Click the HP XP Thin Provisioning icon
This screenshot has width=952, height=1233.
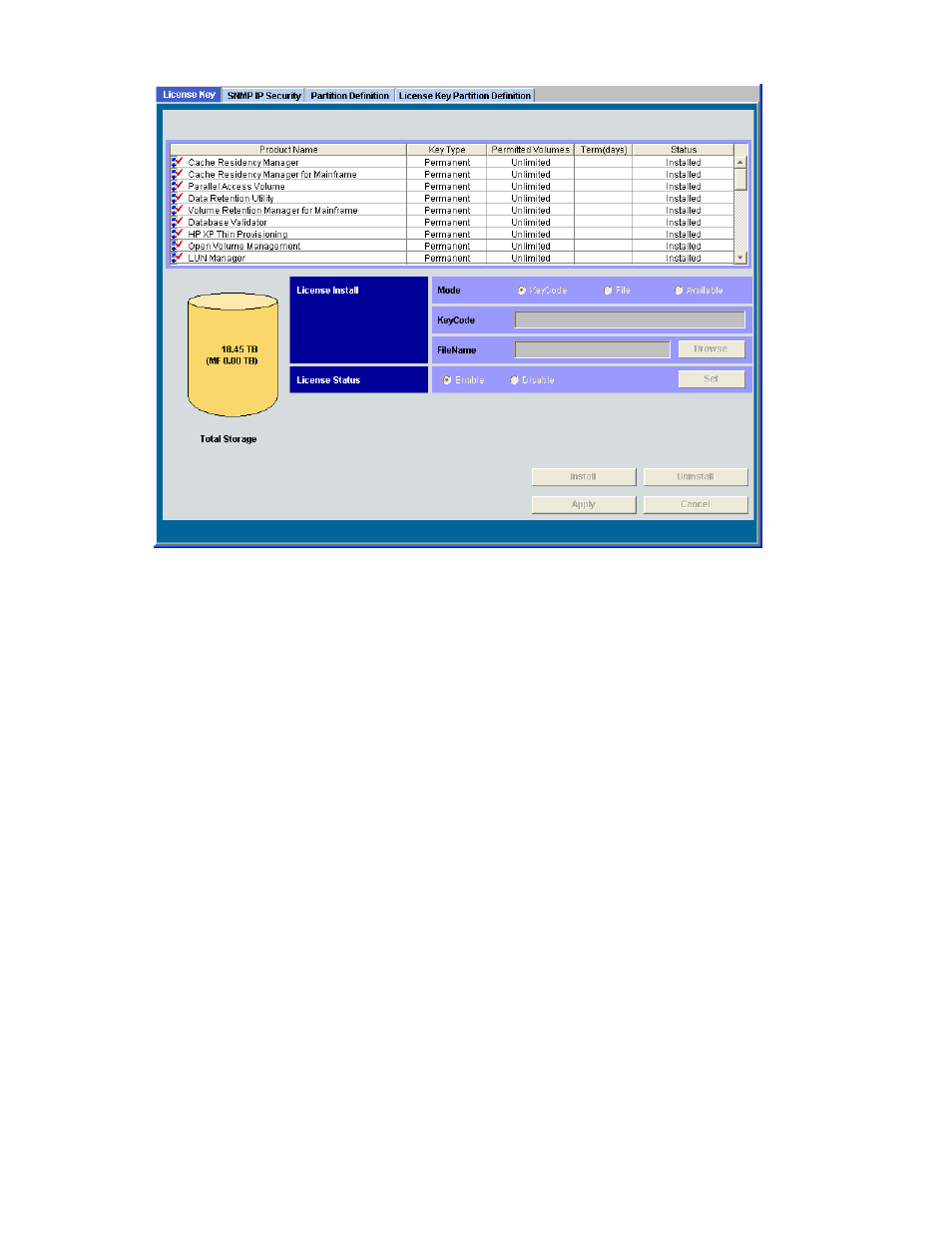pos(177,234)
